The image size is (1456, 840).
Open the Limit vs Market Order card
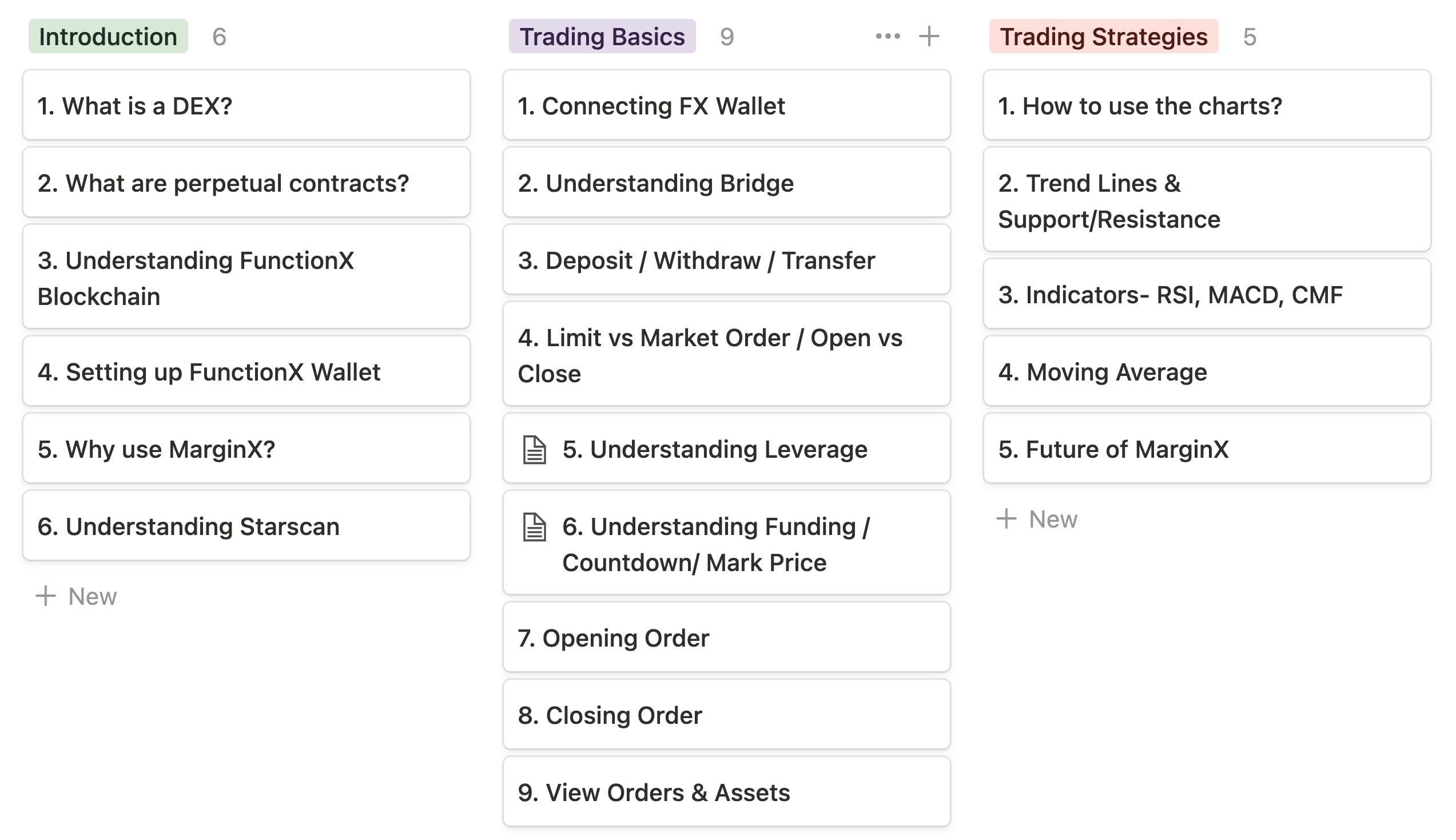point(726,354)
